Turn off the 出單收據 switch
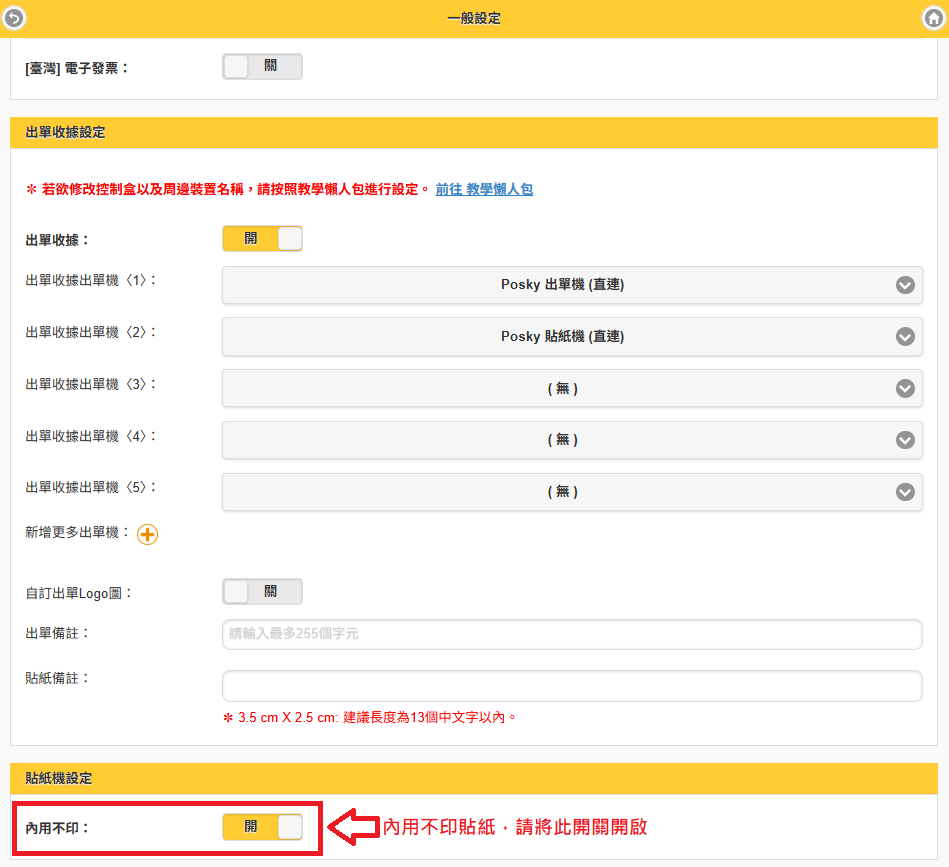The image size is (949, 867). [262, 239]
